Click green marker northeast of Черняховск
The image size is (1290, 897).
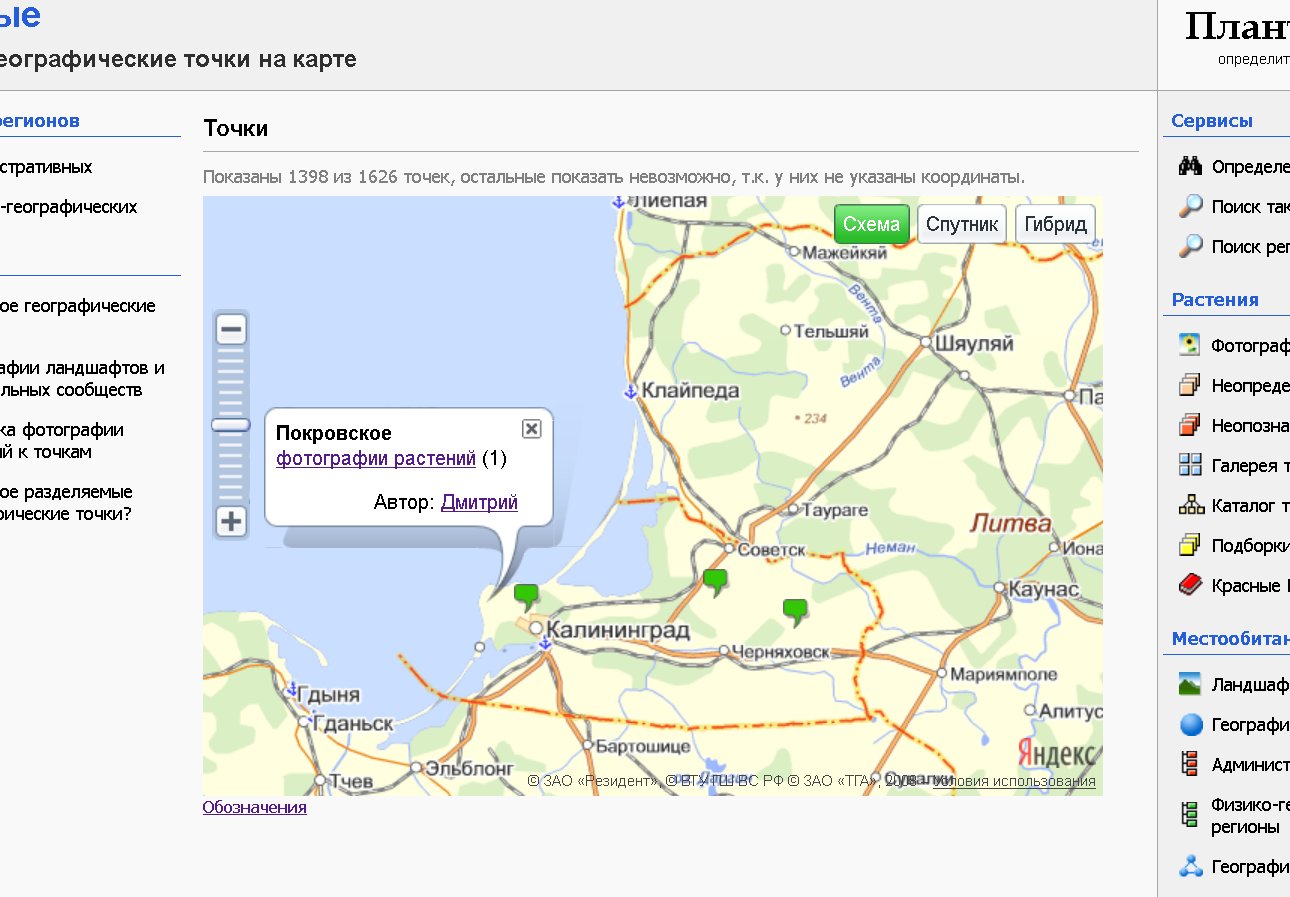(795, 609)
